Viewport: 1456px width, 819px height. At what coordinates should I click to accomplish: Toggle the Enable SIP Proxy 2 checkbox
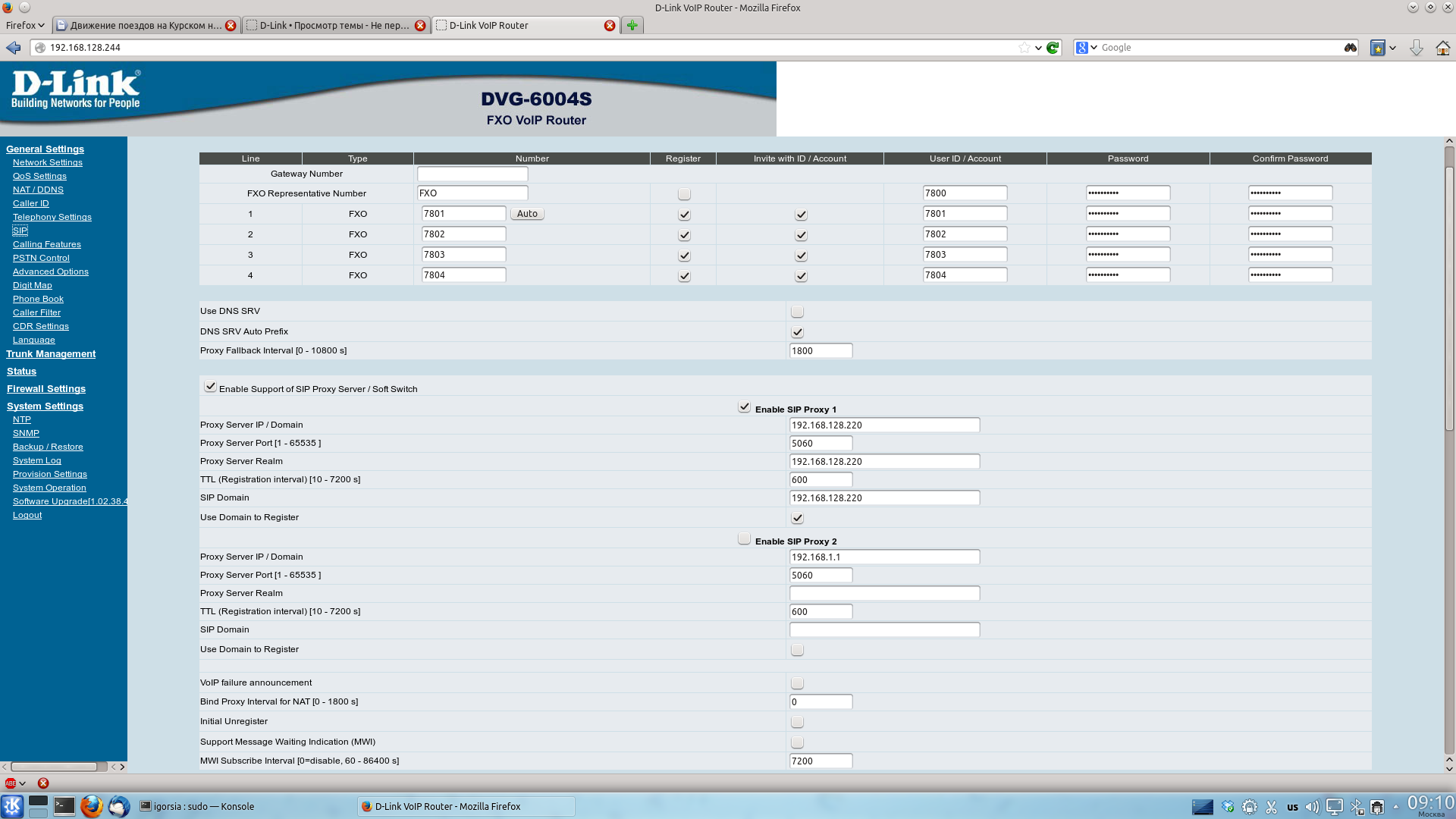point(744,539)
